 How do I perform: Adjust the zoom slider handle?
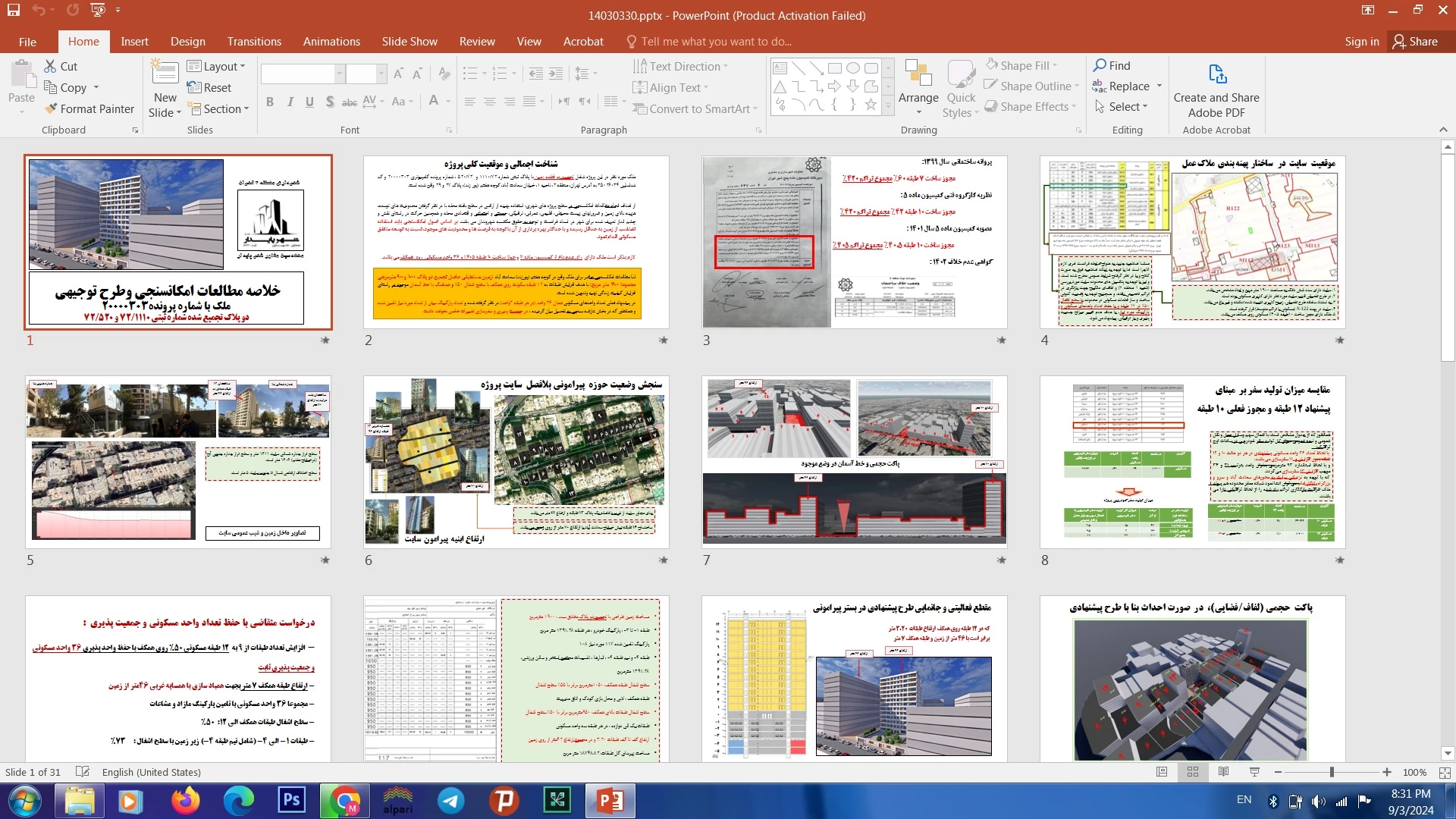[1332, 772]
